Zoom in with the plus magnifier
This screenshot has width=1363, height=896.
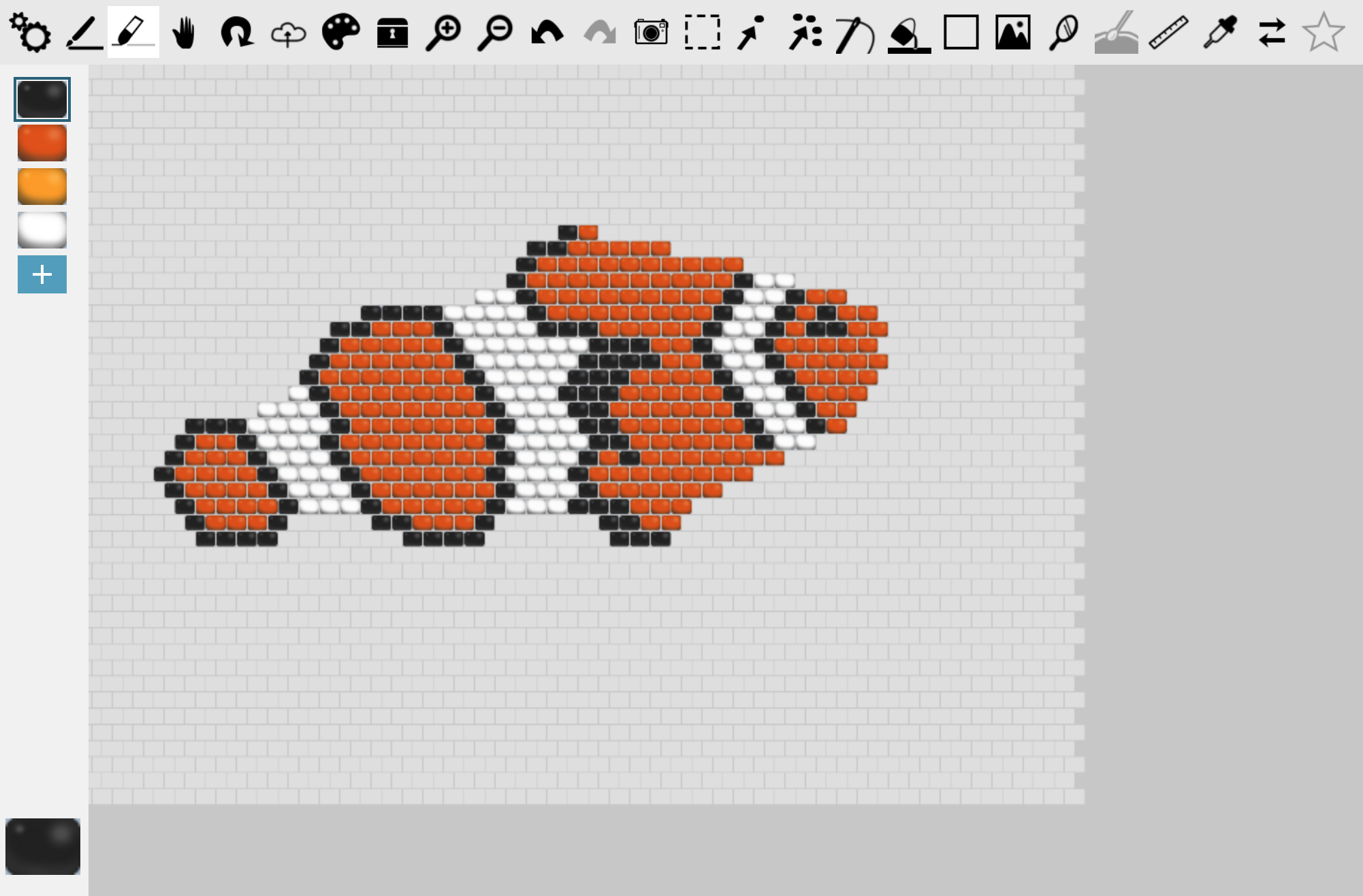click(x=443, y=33)
